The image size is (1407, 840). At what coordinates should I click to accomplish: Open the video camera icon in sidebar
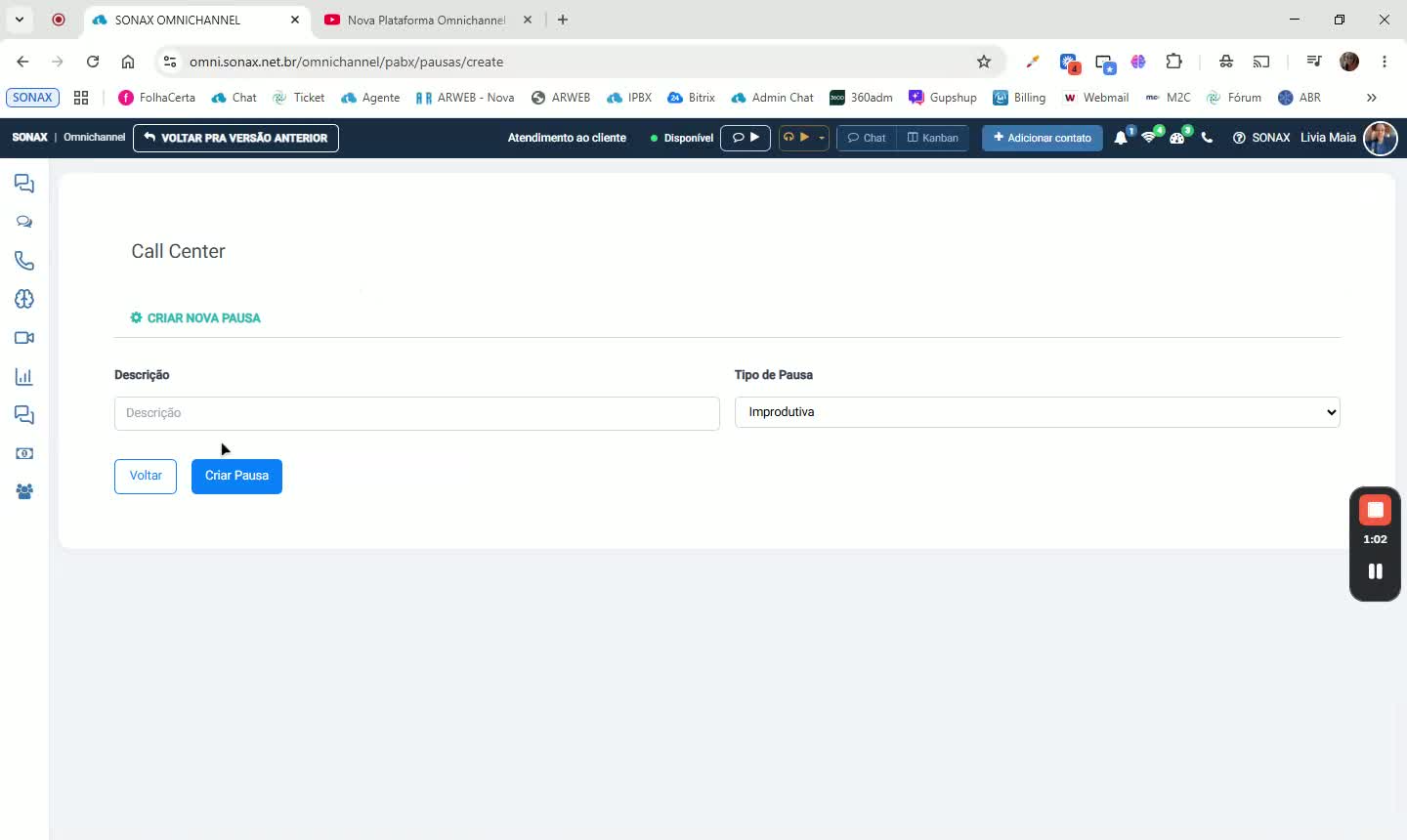pyautogui.click(x=24, y=338)
